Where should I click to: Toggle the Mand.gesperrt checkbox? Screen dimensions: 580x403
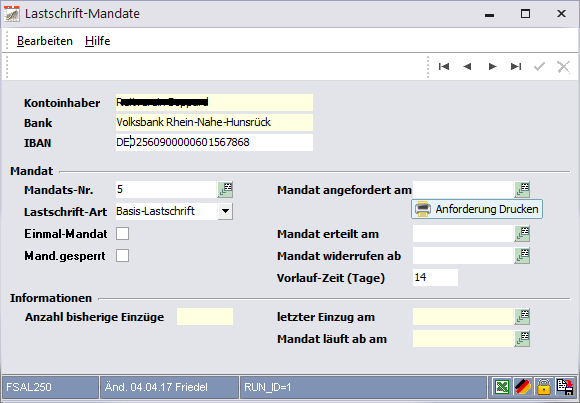[122, 256]
